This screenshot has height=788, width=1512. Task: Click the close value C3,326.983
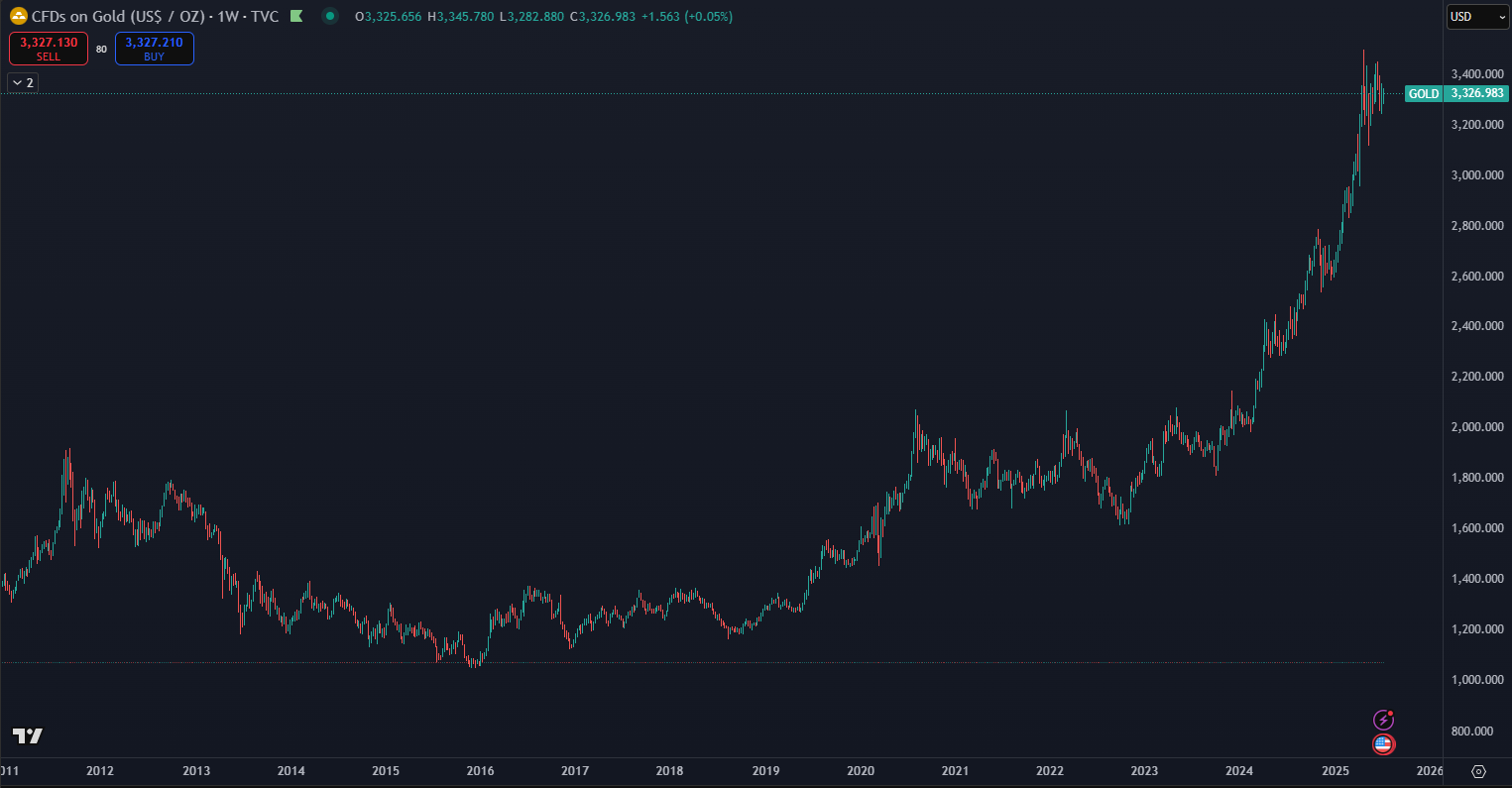tap(603, 17)
